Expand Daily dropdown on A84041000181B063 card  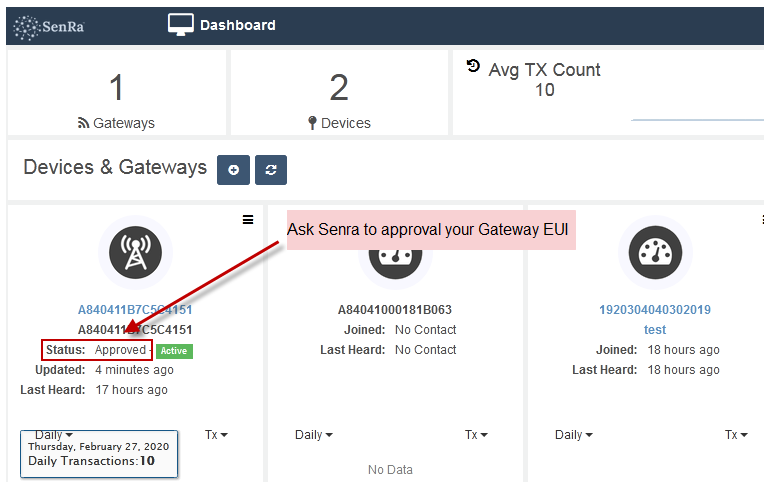[x=314, y=435]
